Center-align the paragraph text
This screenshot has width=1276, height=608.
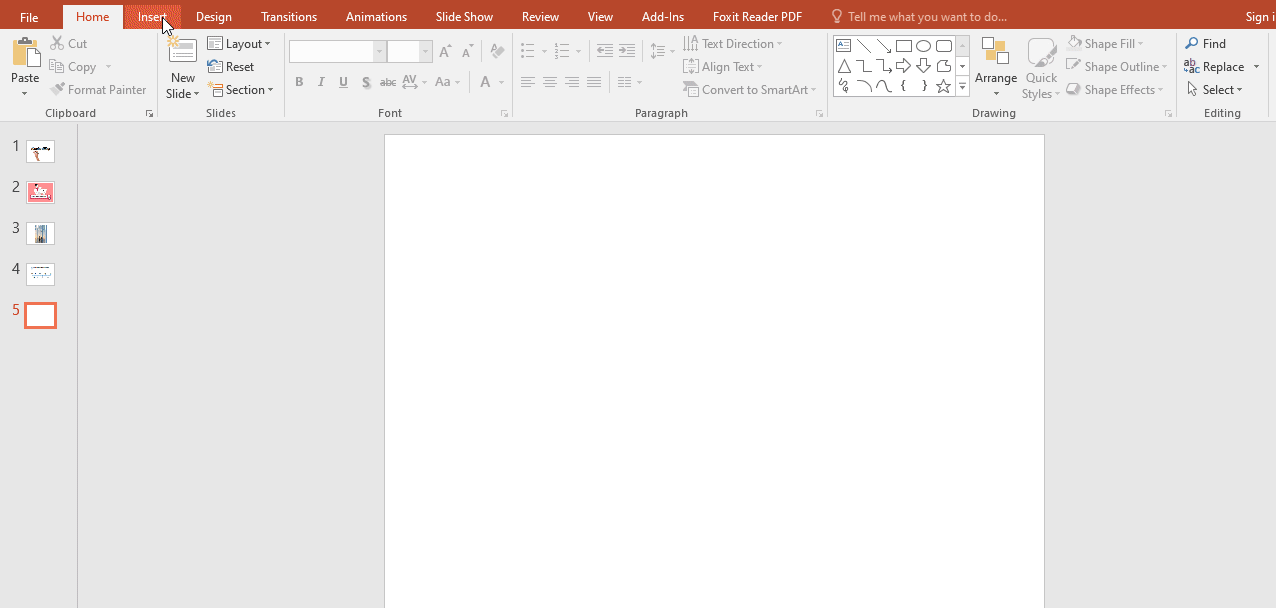pos(549,82)
